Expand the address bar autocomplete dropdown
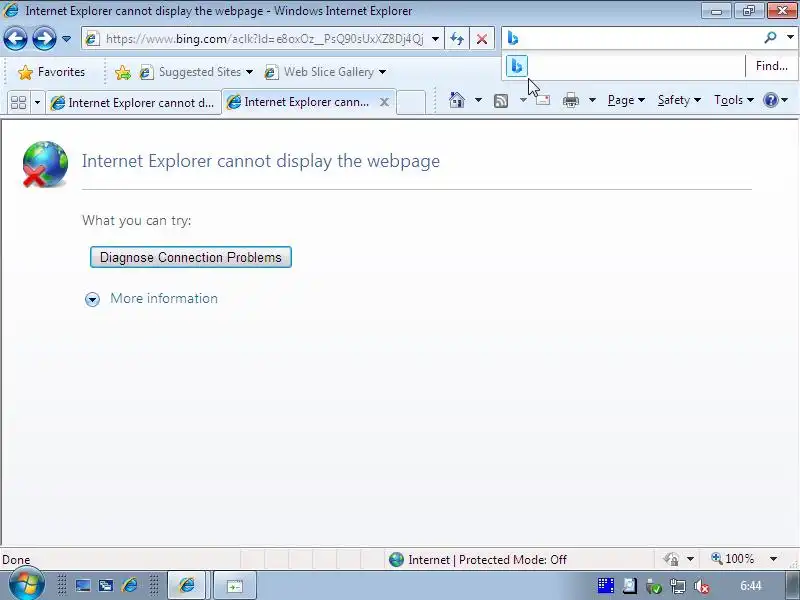 (x=435, y=39)
